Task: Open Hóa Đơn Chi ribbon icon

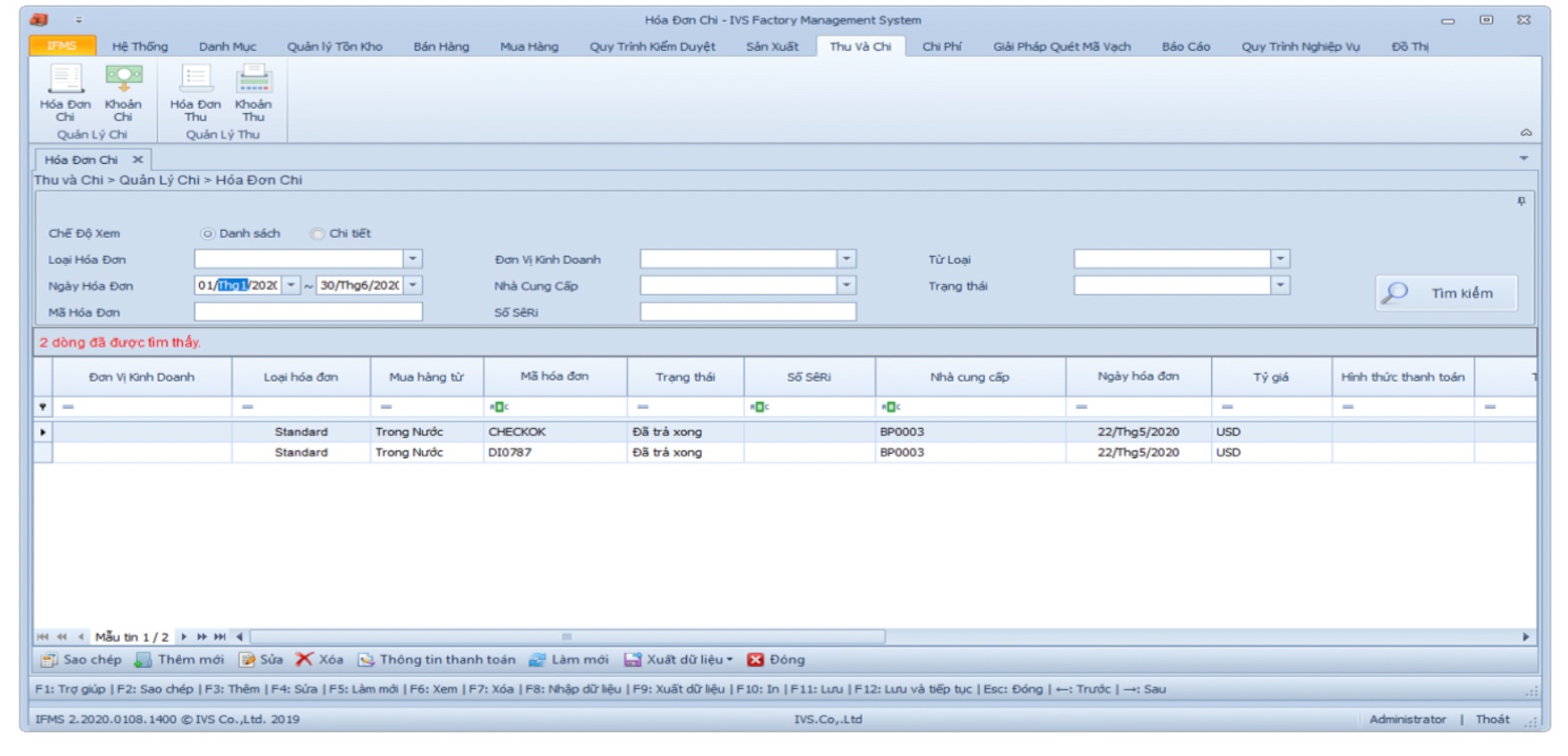Action: coord(65,79)
